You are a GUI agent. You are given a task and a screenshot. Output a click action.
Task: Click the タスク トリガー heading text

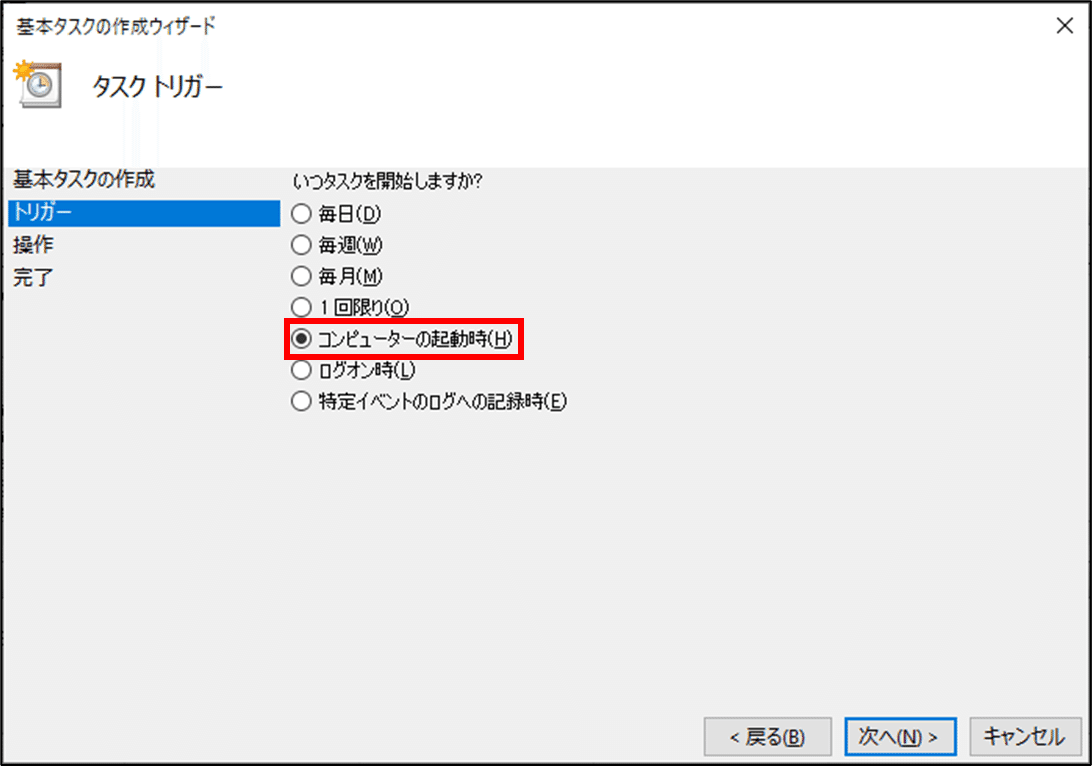(157, 87)
